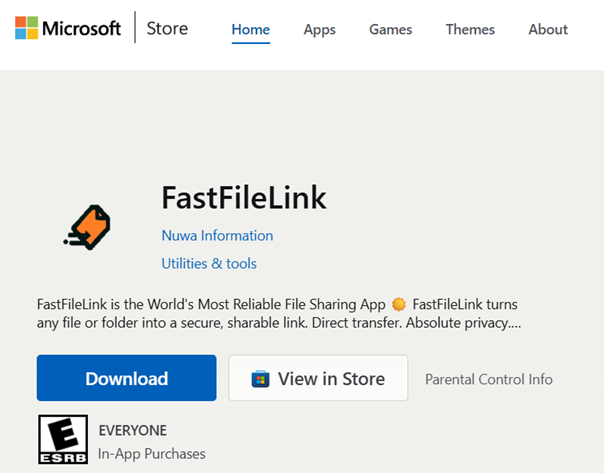Click the Microsoft logo
This screenshot has width=604, height=473.
(68, 28)
